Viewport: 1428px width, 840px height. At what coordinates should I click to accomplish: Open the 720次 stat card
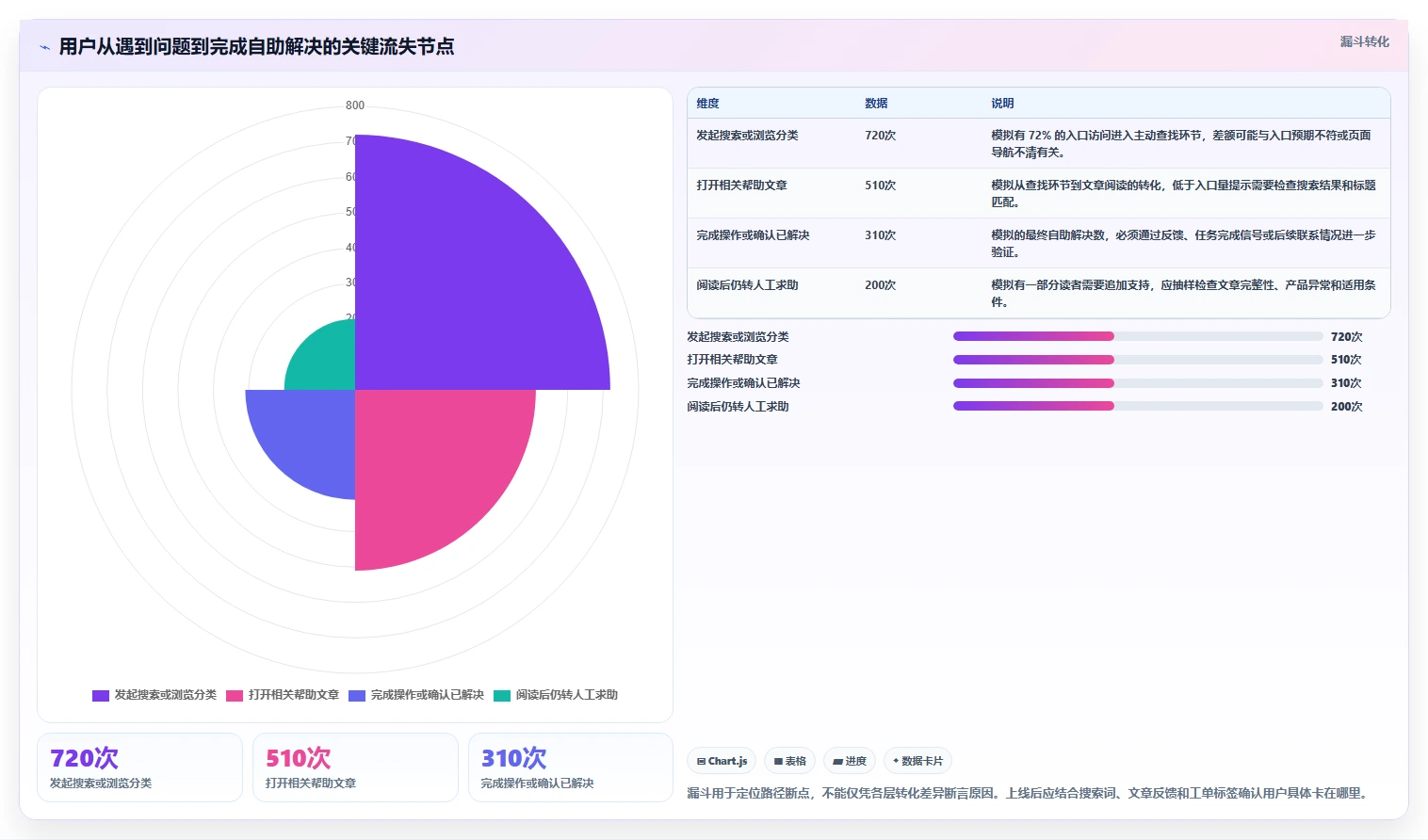(x=139, y=767)
